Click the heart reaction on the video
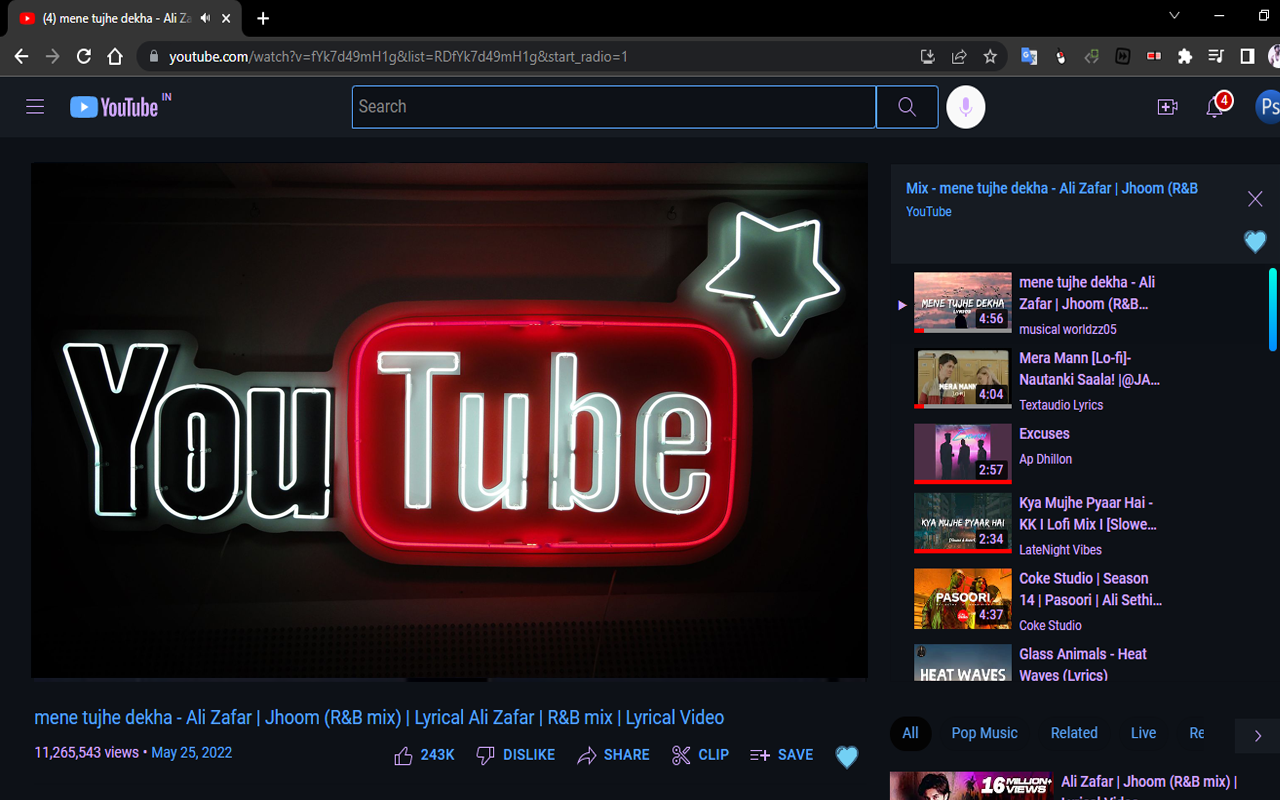 coord(846,757)
